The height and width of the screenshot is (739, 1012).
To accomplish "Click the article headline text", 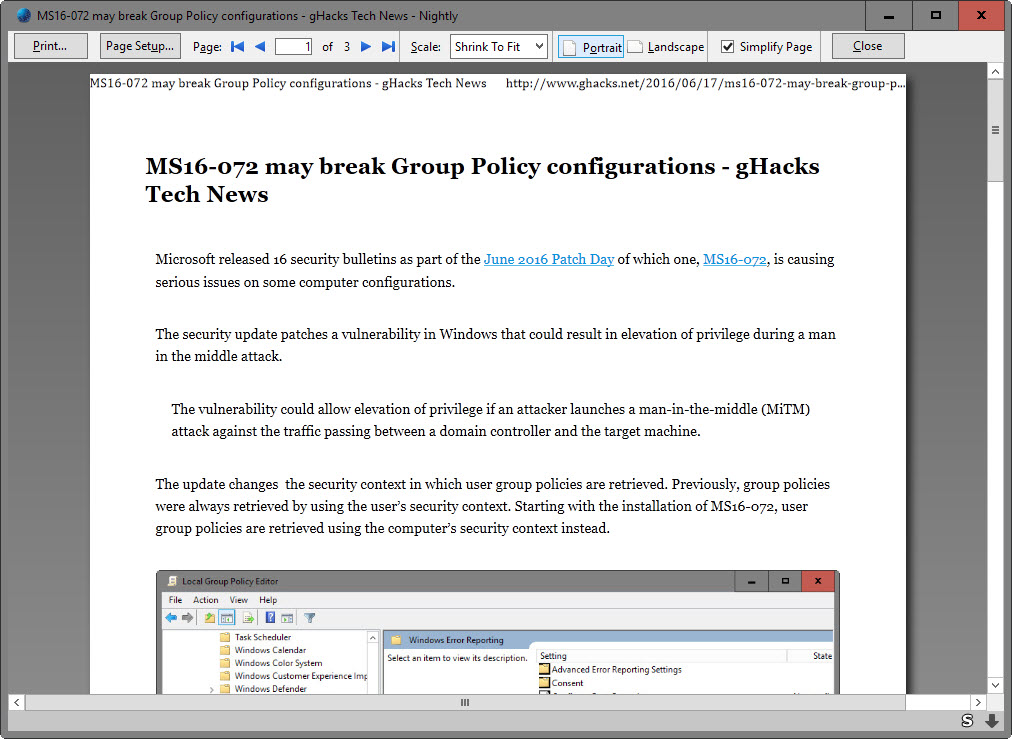I will [x=482, y=180].
